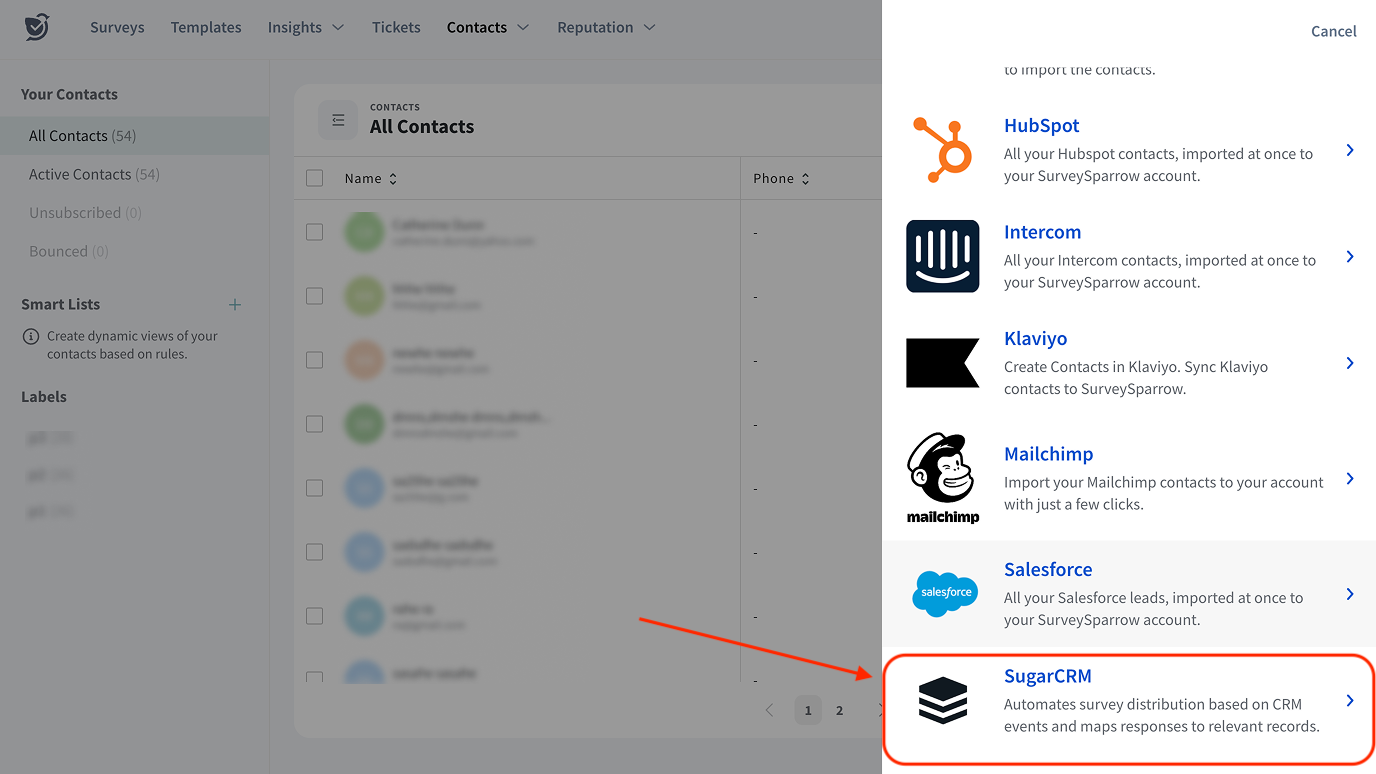Check the first contact row checkbox
Image resolution: width=1376 pixels, height=774 pixels.
[x=315, y=232]
